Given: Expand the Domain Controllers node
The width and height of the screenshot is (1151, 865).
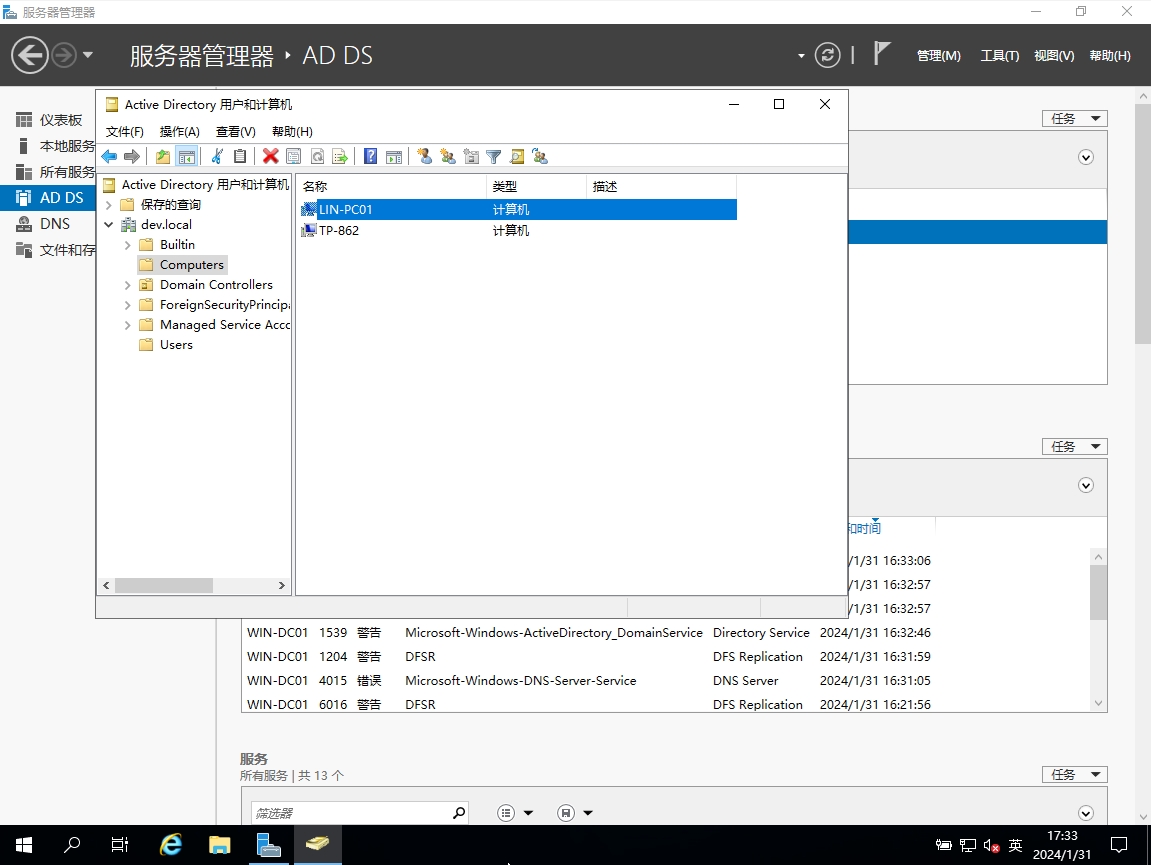Looking at the screenshot, I should (x=128, y=285).
